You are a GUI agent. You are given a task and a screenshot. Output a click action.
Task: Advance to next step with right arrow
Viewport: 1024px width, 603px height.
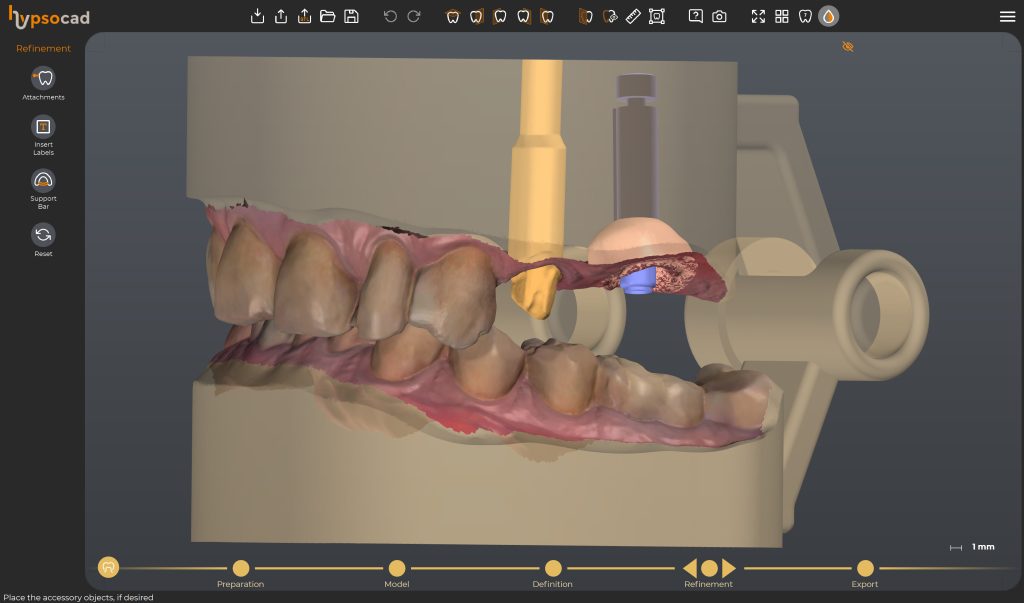click(729, 568)
